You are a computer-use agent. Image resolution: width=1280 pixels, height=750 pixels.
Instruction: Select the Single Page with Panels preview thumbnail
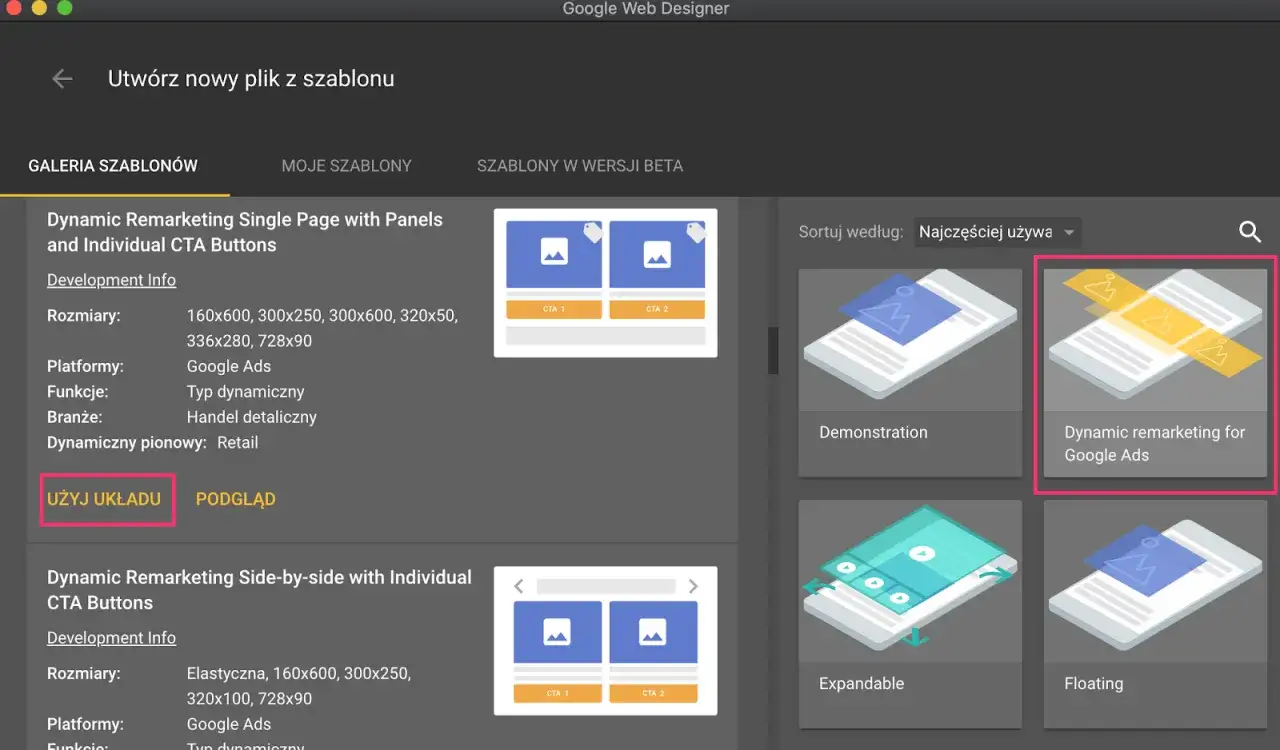click(x=606, y=283)
